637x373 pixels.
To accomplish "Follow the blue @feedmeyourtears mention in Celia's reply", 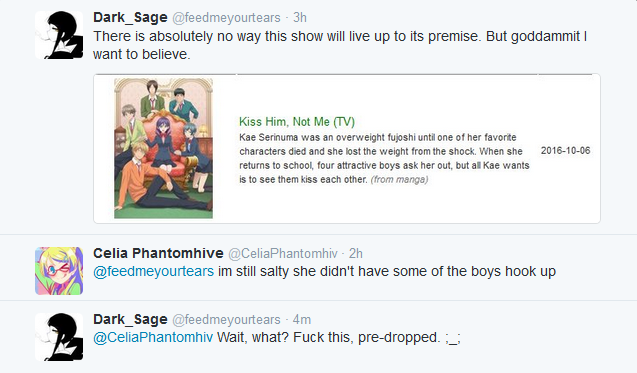I will click(x=154, y=271).
